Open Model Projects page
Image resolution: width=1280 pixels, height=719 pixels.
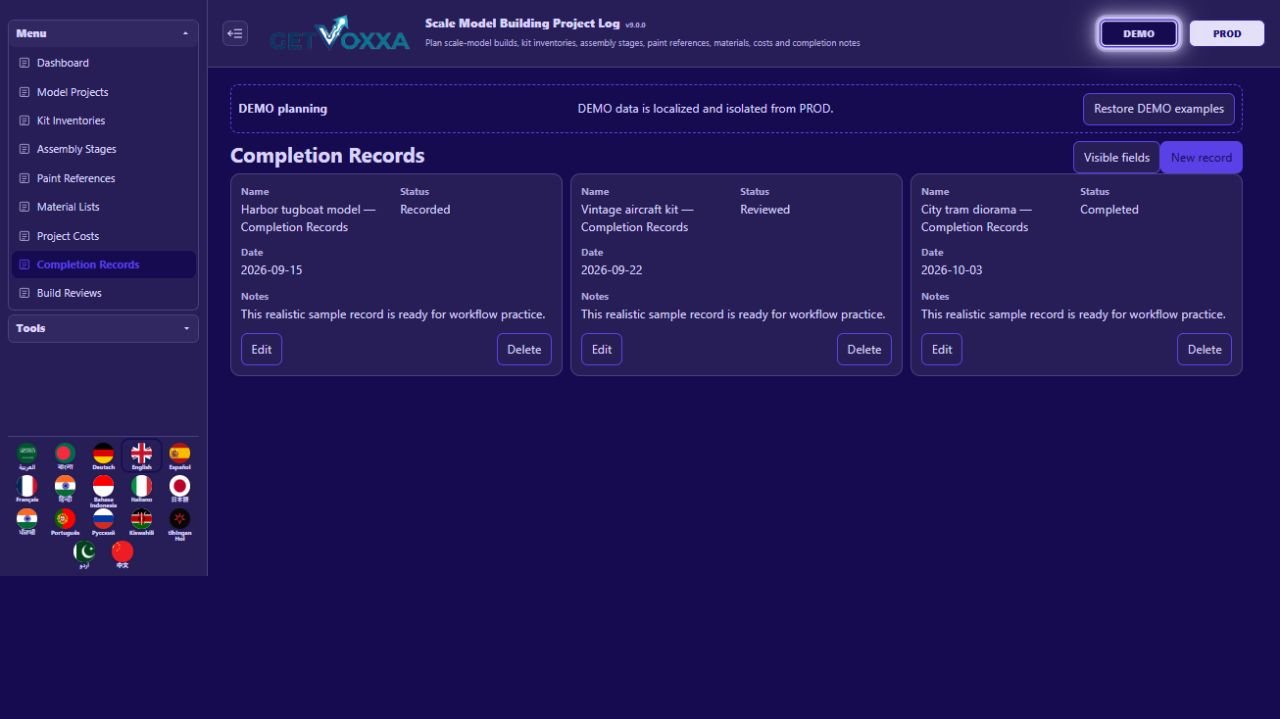coord(103,92)
